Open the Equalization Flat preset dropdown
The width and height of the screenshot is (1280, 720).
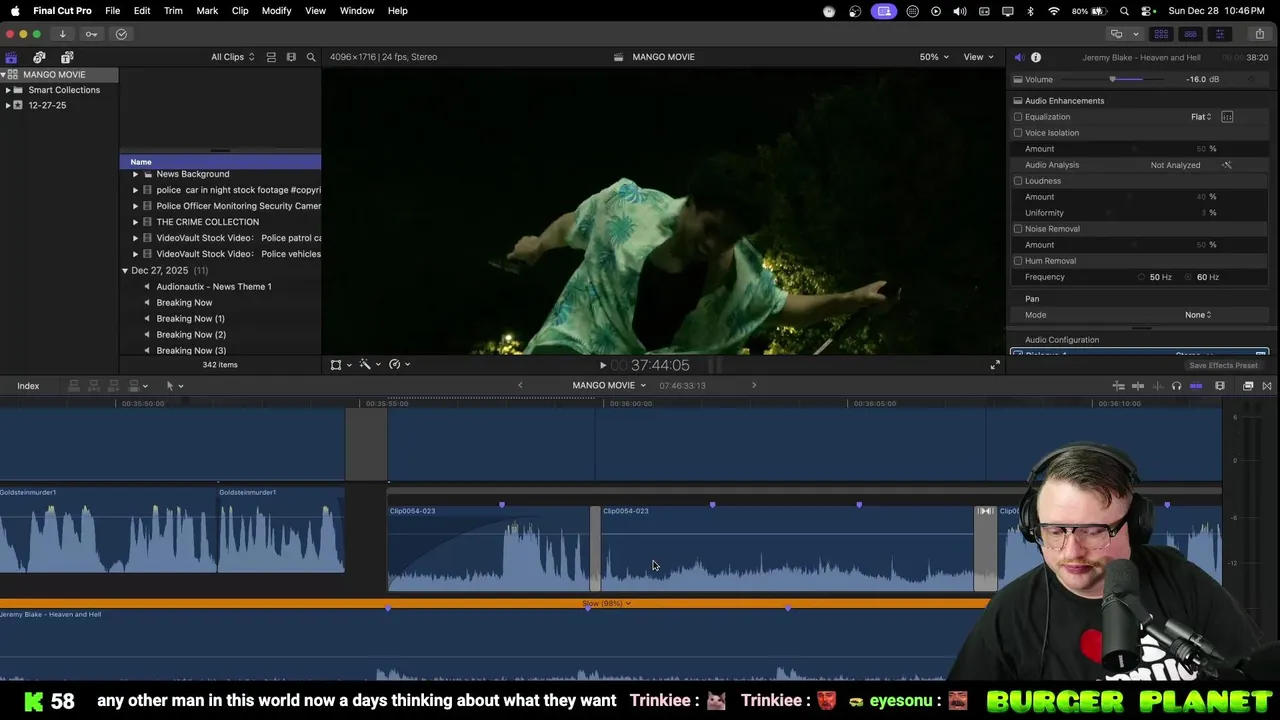coord(1201,117)
